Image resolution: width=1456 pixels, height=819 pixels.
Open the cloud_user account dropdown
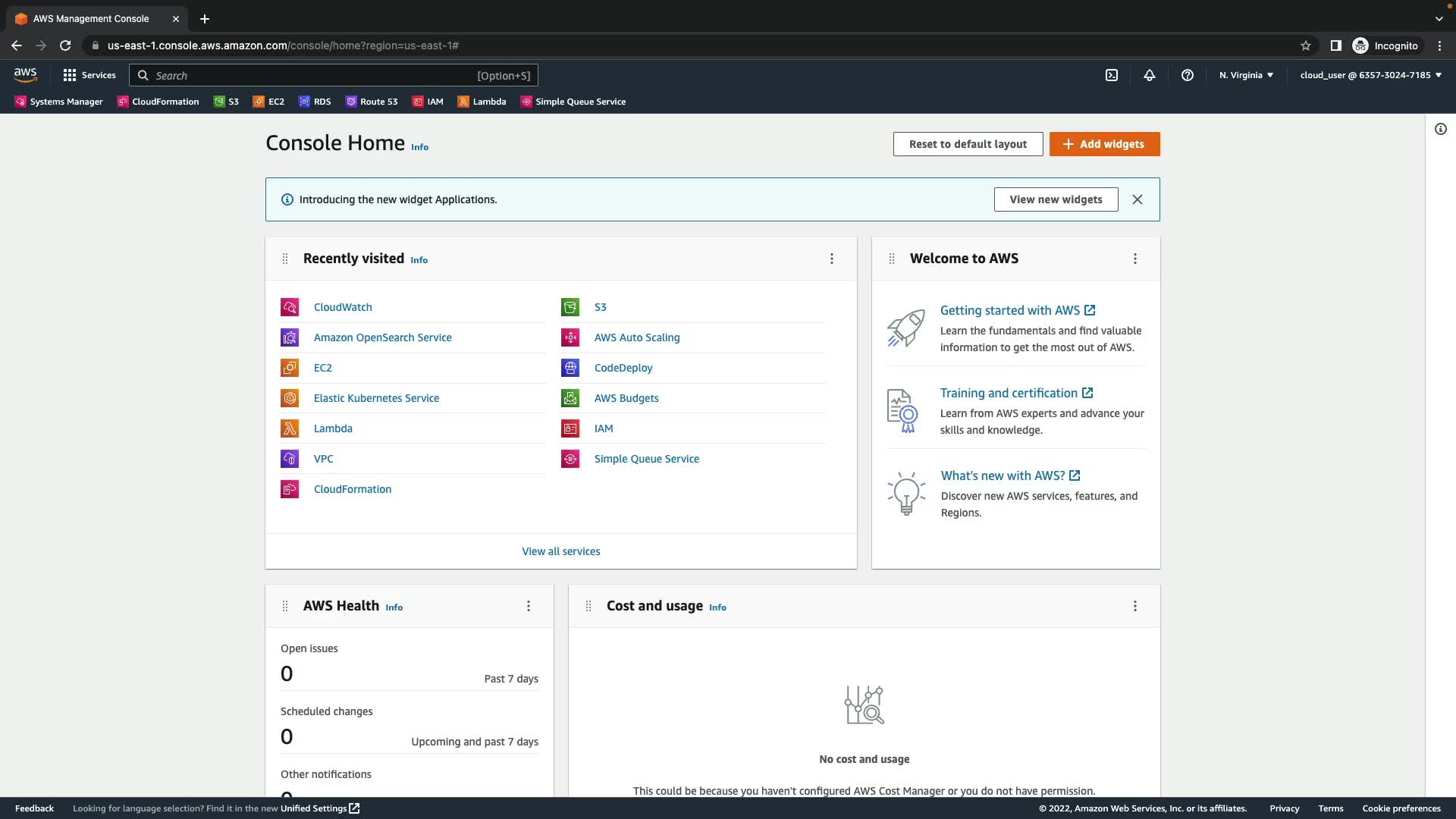[1370, 75]
